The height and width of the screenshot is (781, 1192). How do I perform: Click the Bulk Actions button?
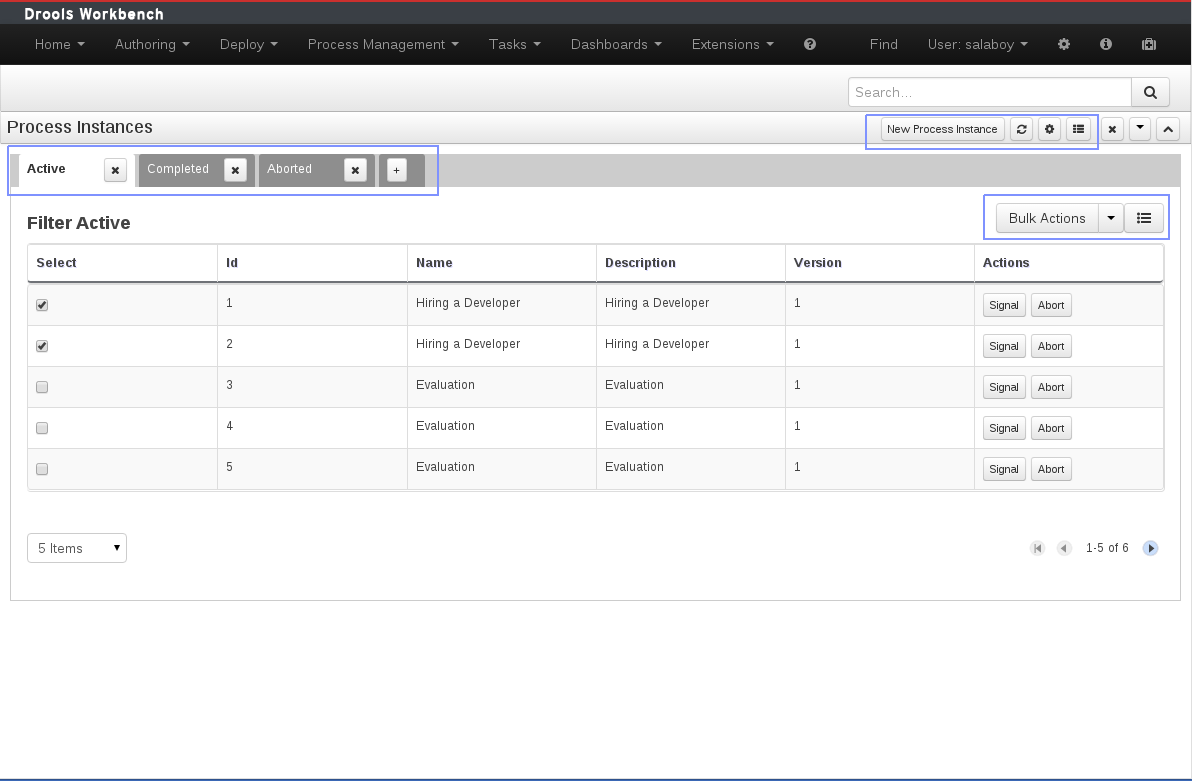(x=1047, y=218)
